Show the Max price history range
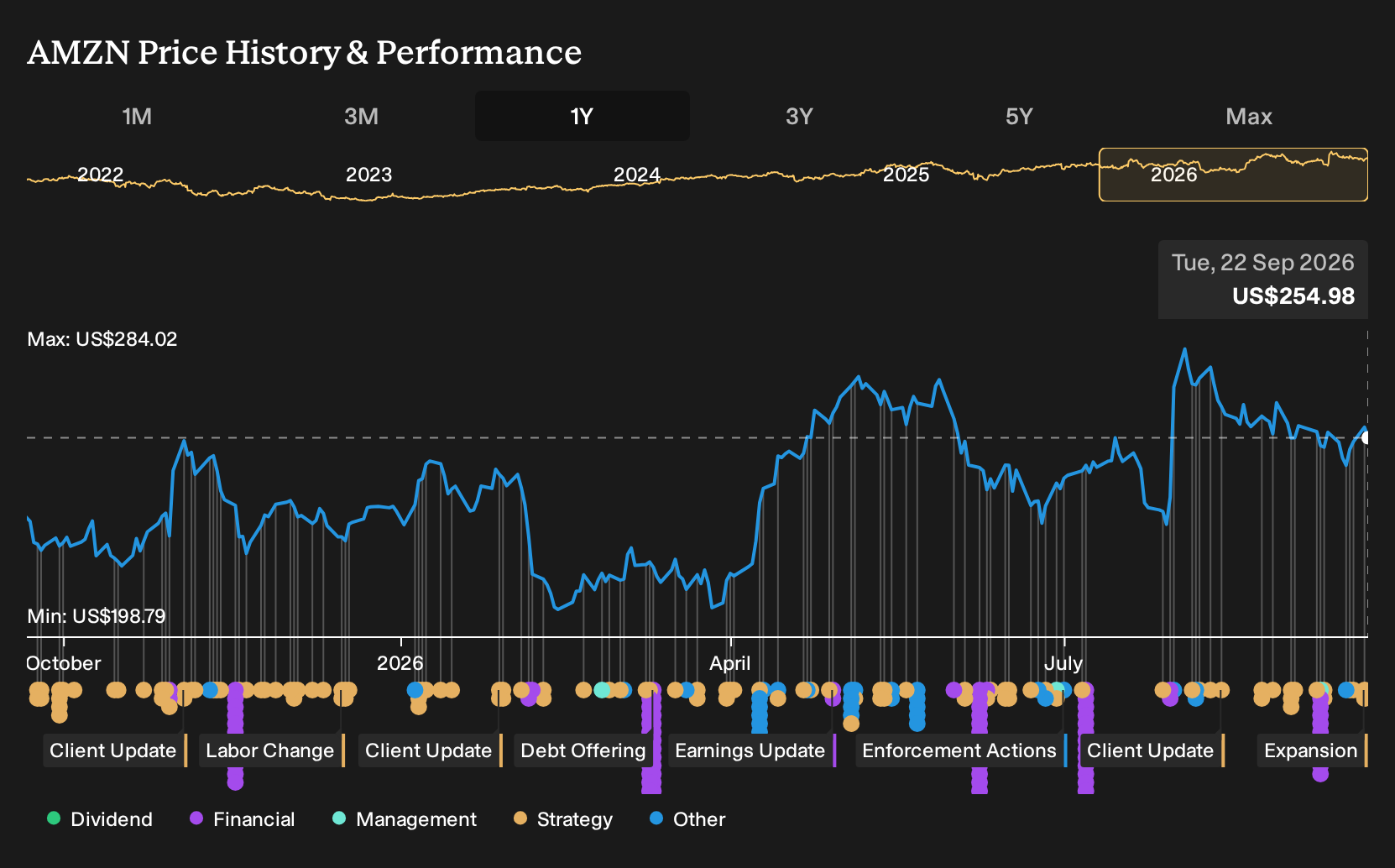This screenshot has width=1395, height=868. [1249, 116]
